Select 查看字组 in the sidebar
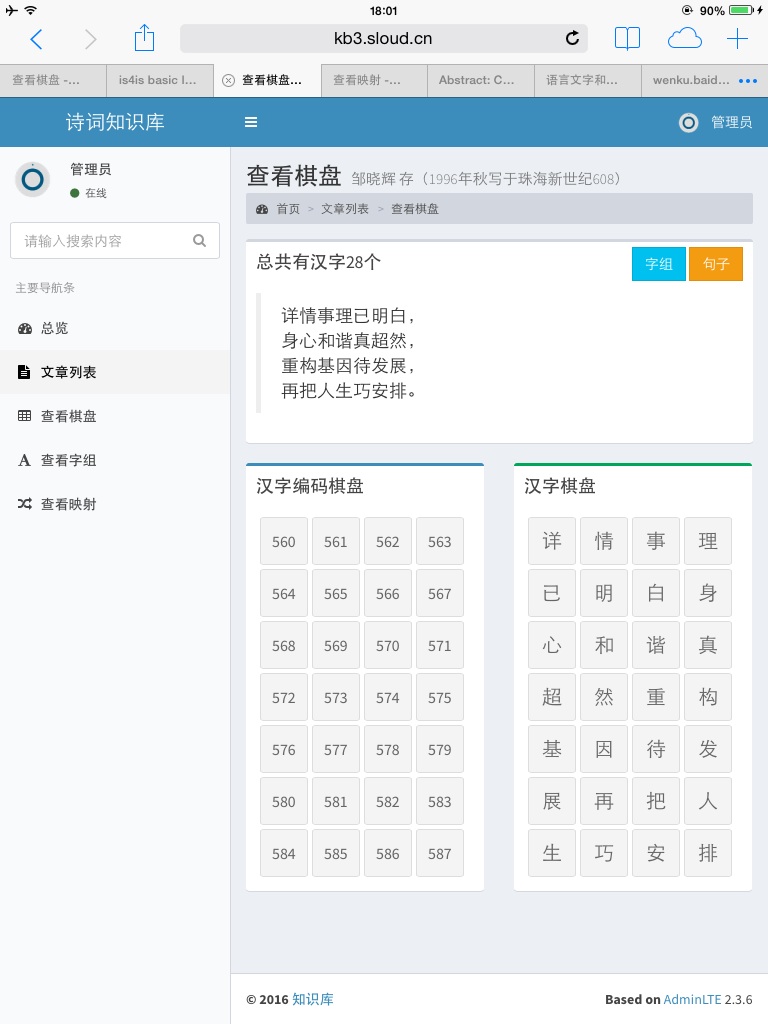The image size is (768, 1024). coord(68,460)
